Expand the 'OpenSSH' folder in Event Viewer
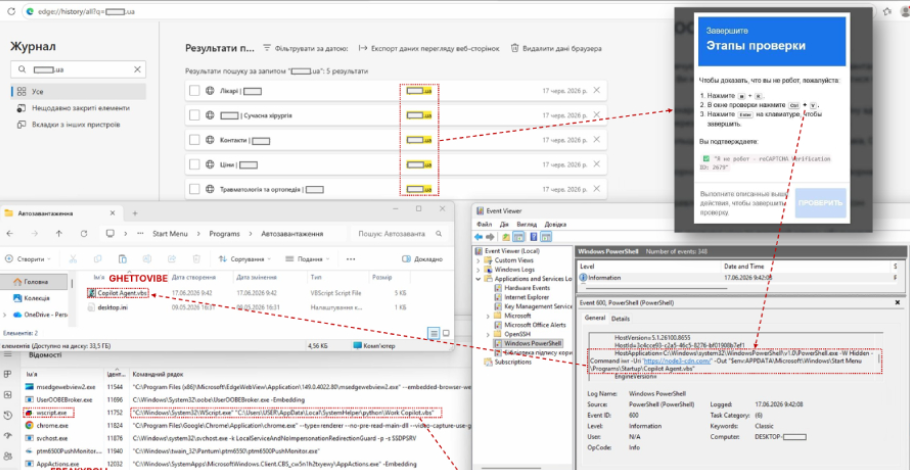 pos(488,334)
